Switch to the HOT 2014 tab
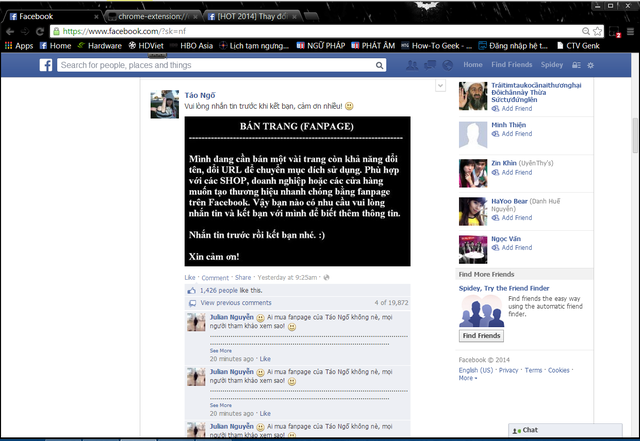This screenshot has height=441, width=640. (253, 16)
